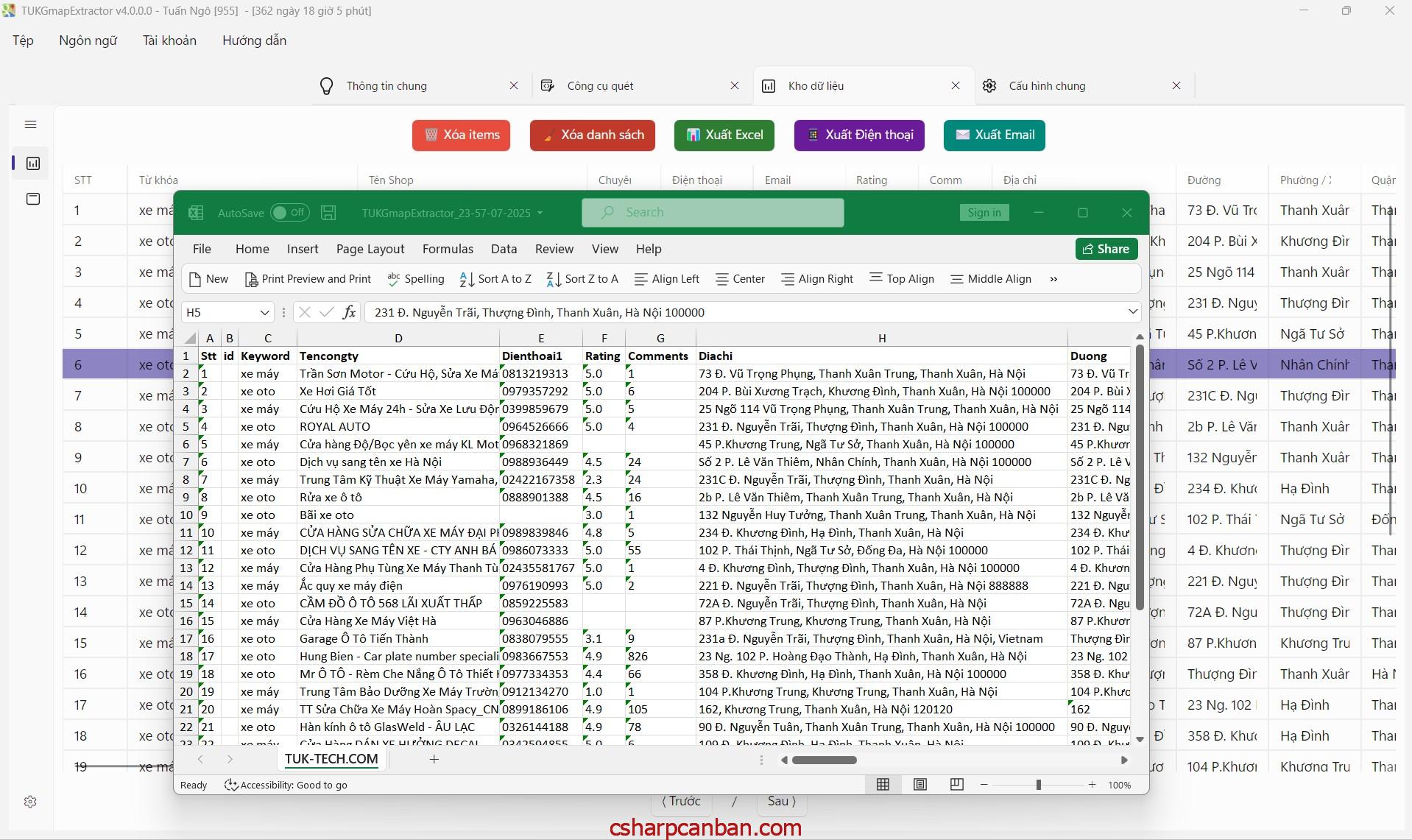The image size is (1412, 840).
Task: Click the add new sheet plus icon
Action: [434, 759]
